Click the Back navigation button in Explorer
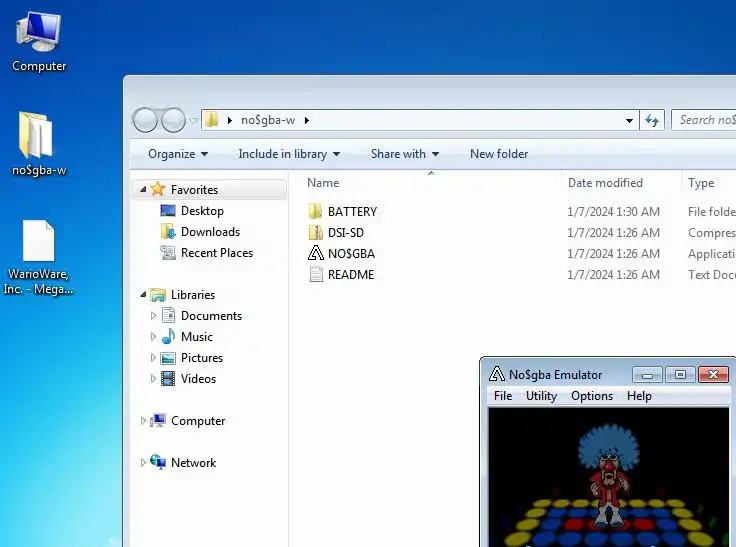 coord(145,120)
